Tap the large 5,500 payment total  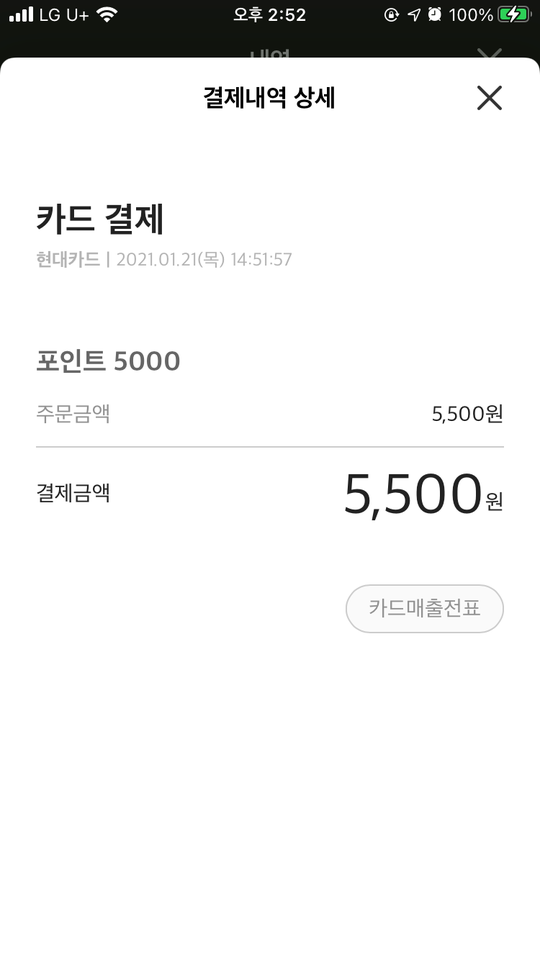point(413,495)
